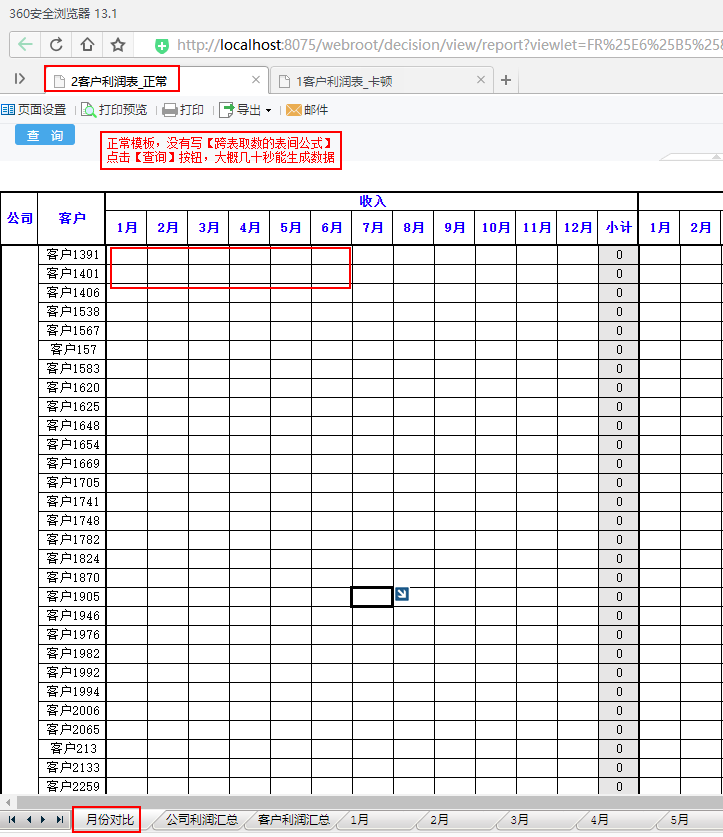Switch to 公司利润汇总 sheet tab
723x837 pixels.
[201, 820]
